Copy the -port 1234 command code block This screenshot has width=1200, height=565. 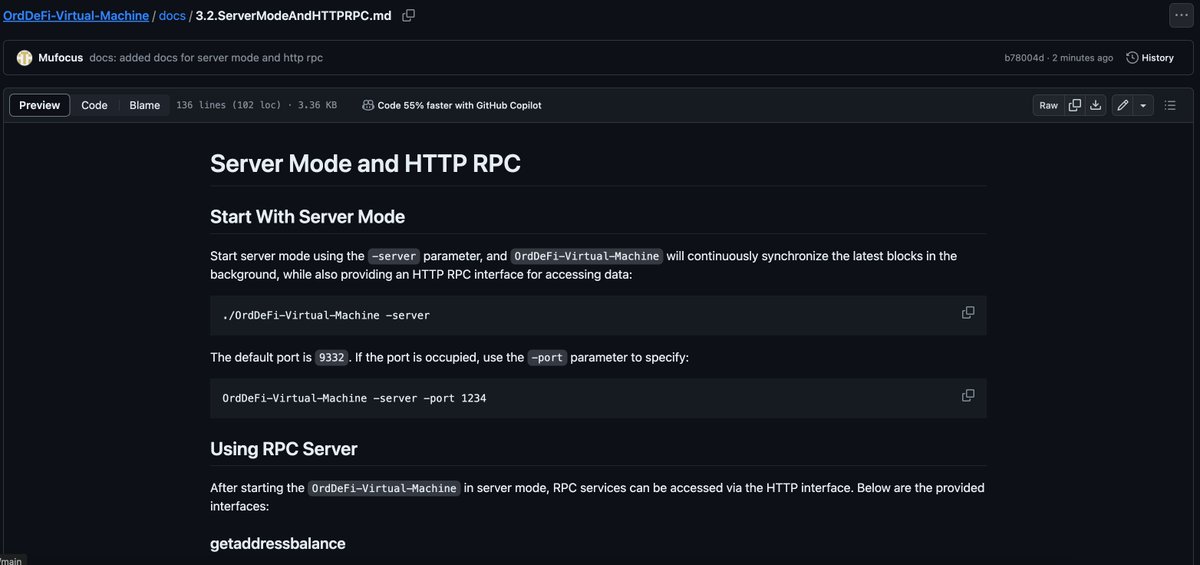coord(968,396)
